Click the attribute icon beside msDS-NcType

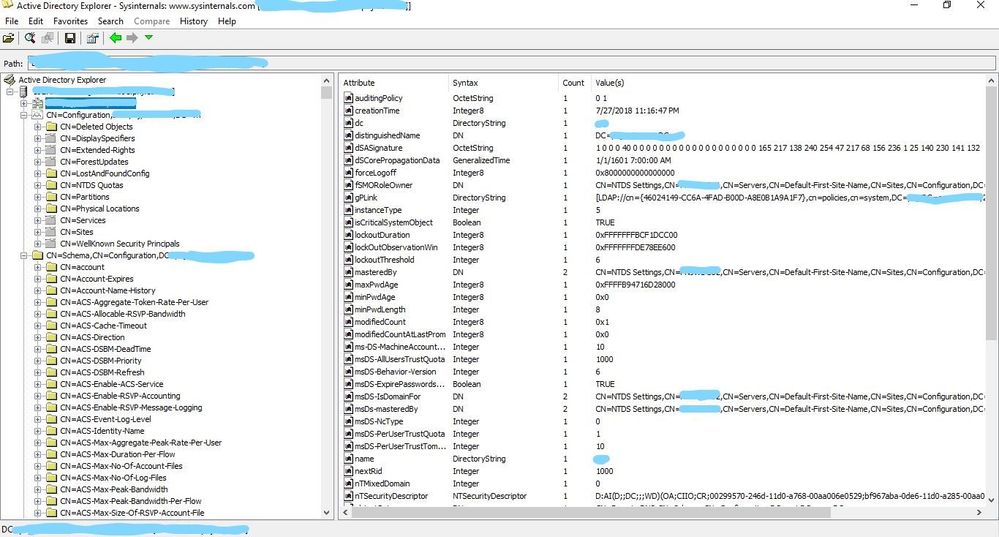349,422
